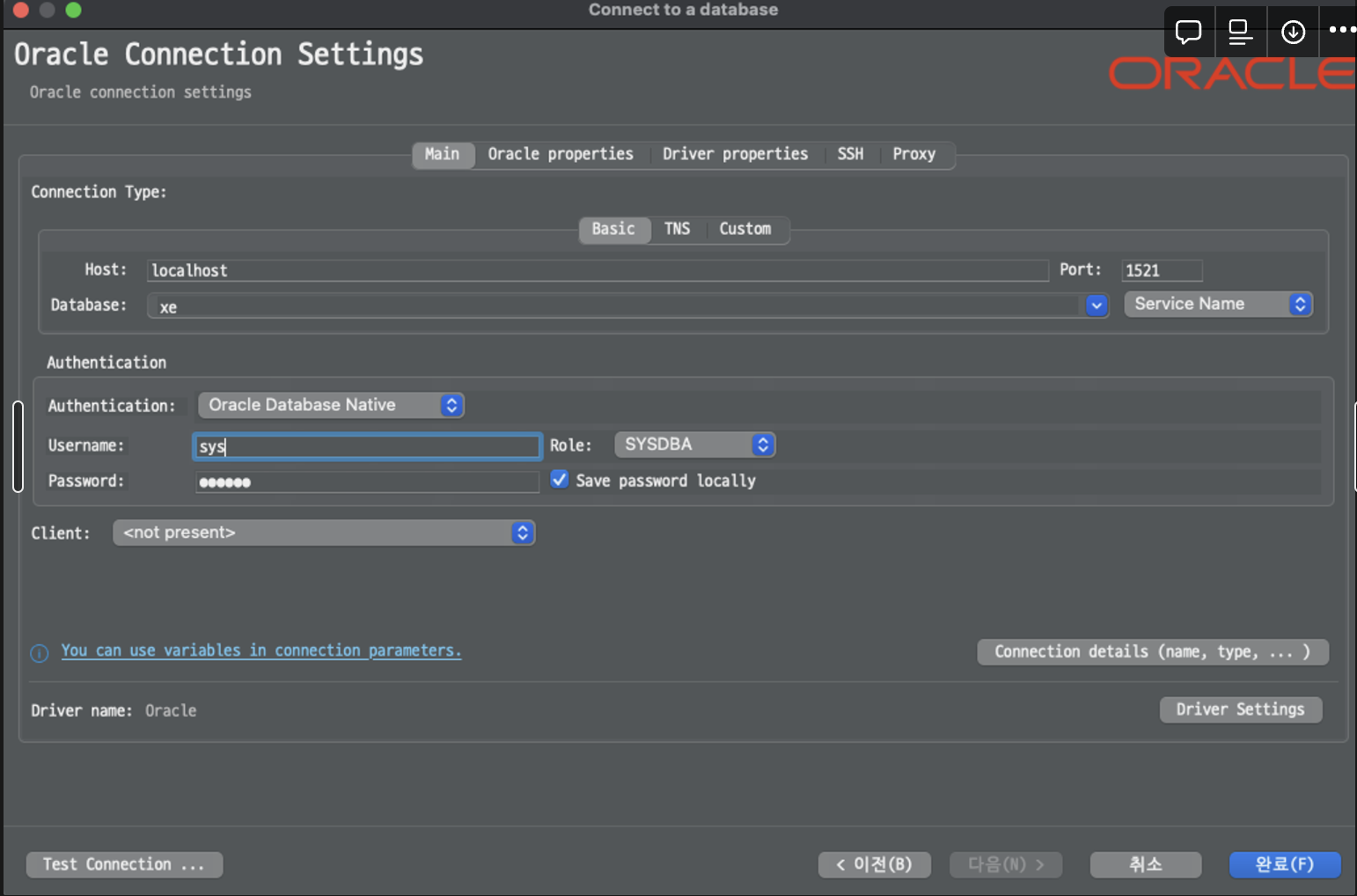
Task: Switch to Driver properties tab
Action: (735, 154)
